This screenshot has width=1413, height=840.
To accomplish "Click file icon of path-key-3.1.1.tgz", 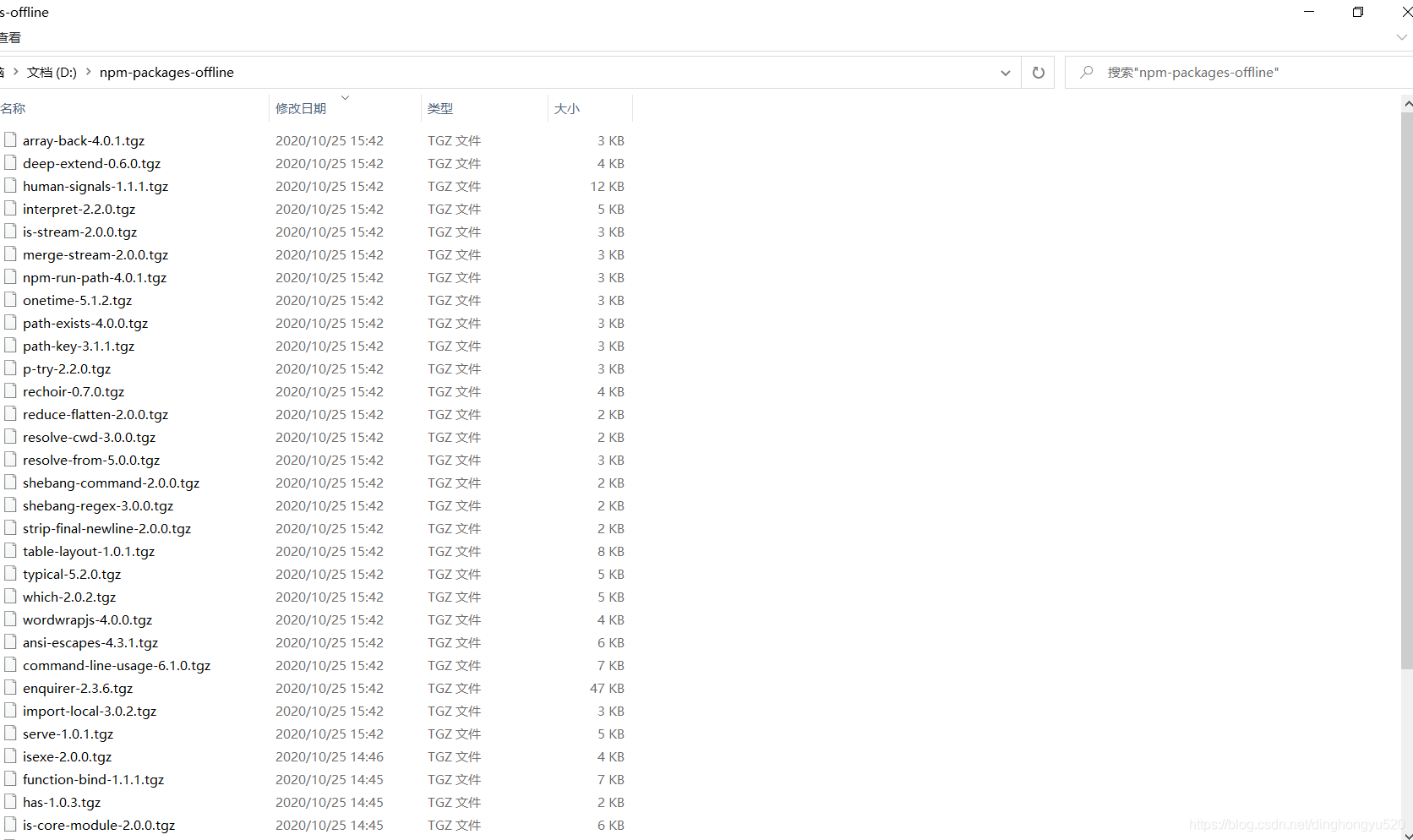I will 10,345.
